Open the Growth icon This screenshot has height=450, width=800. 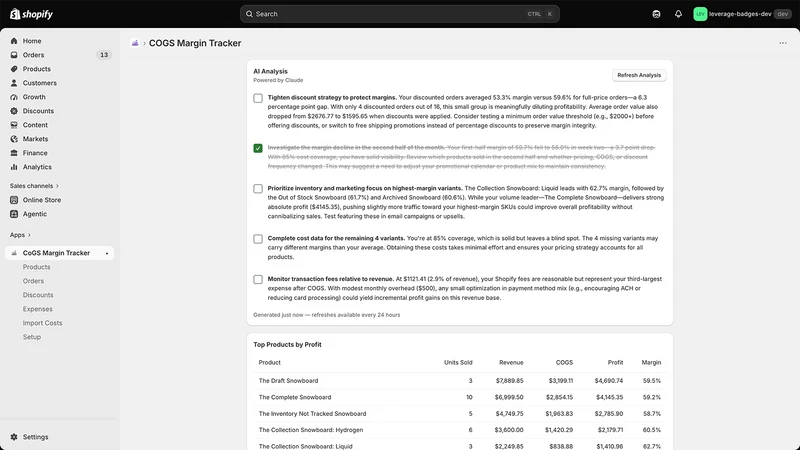(x=14, y=97)
